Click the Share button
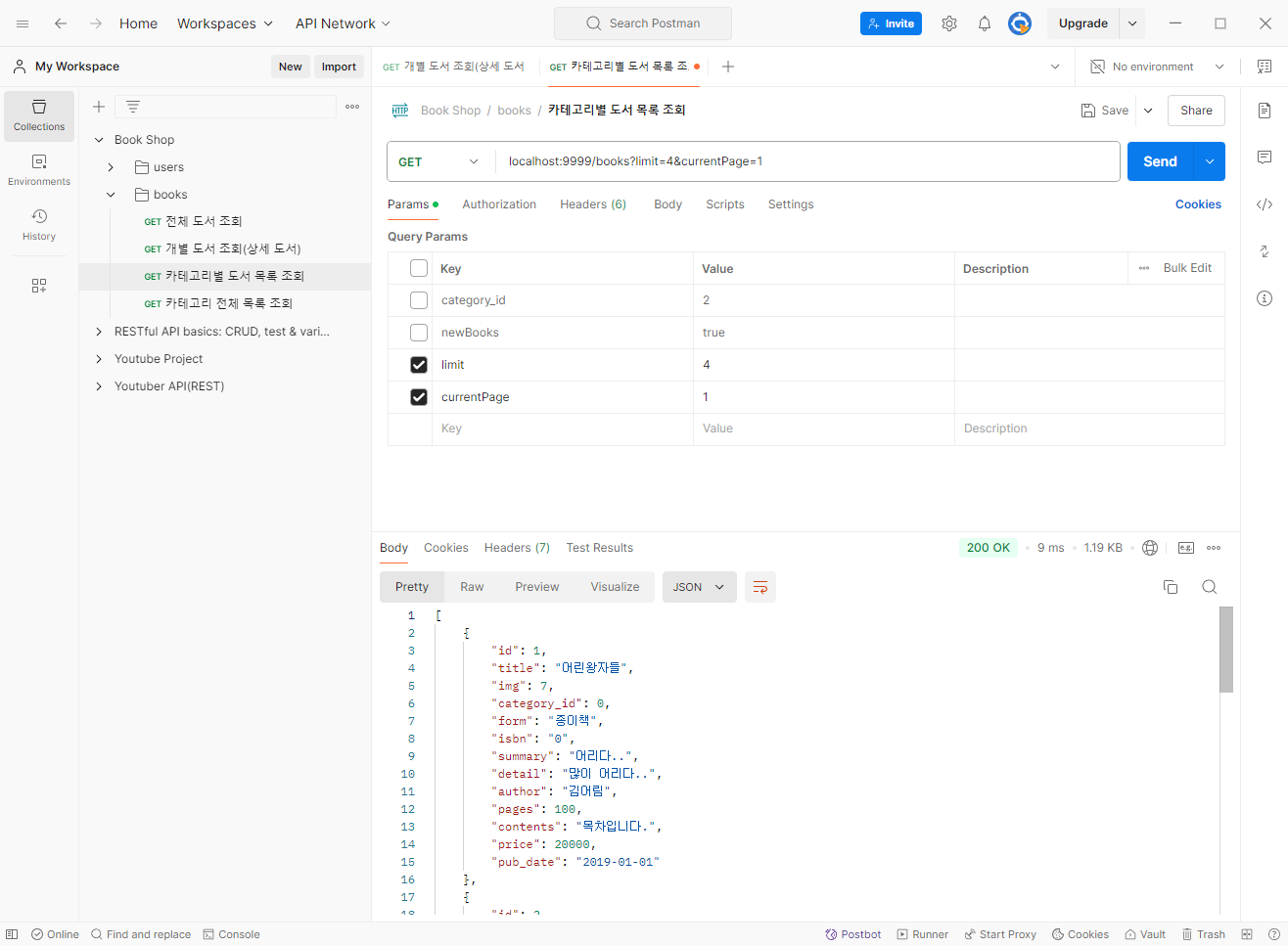The height and width of the screenshot is (946, 1288). coord(1196,111)
